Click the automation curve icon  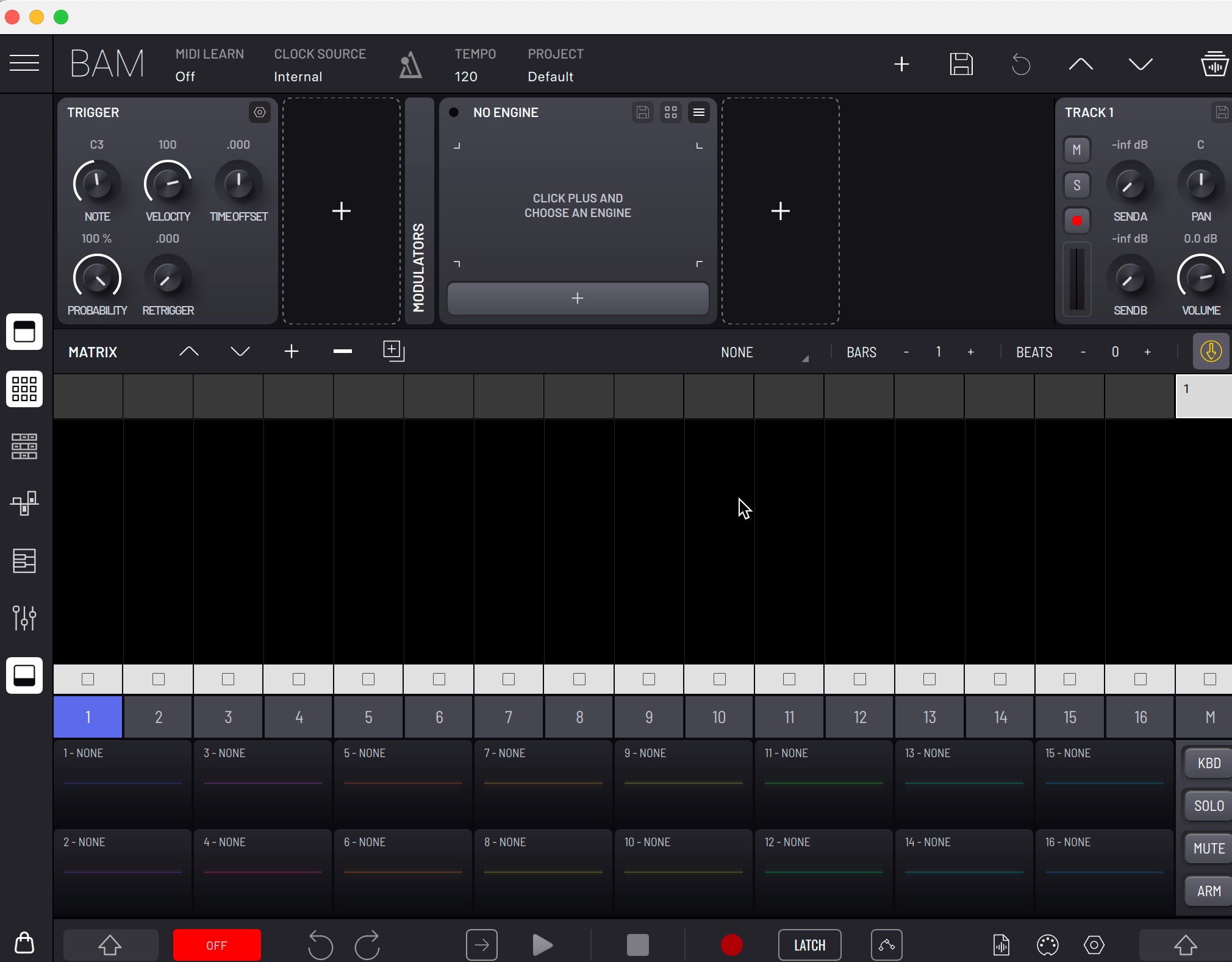tap(887, 945)
